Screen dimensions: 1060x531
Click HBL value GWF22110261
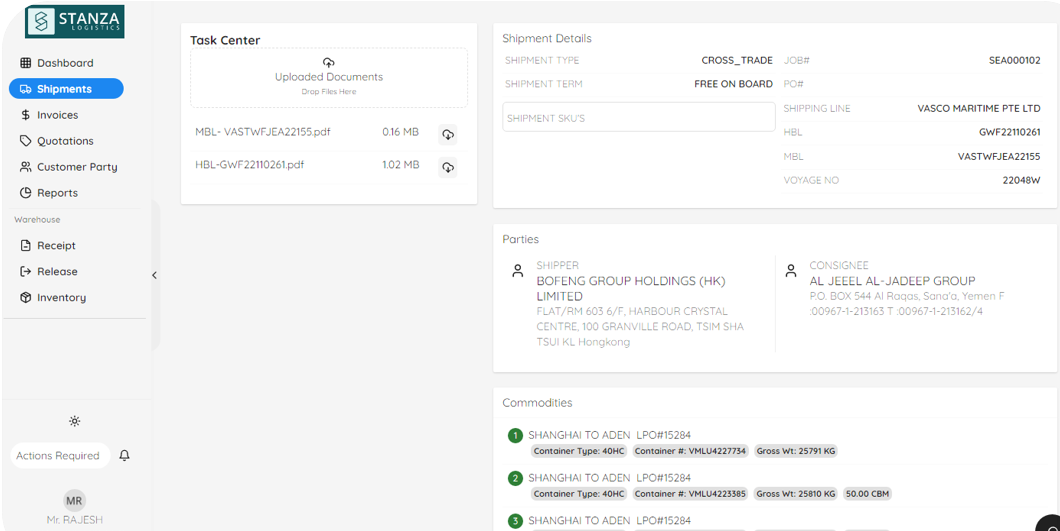1009,132
